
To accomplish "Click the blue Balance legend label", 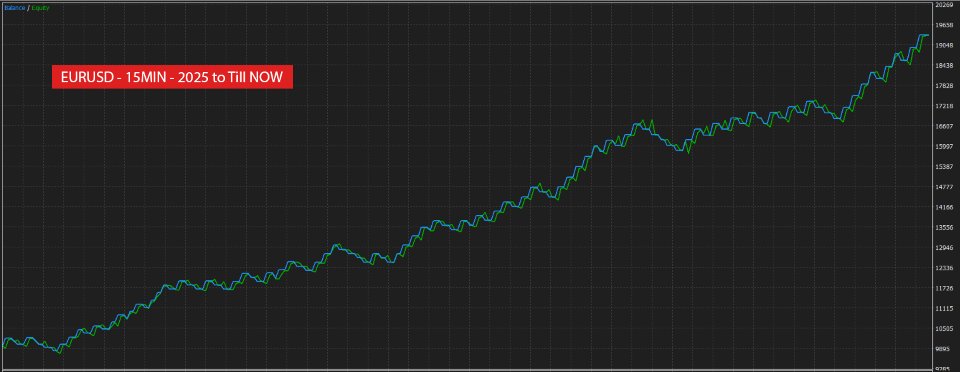I will [14, 8].
